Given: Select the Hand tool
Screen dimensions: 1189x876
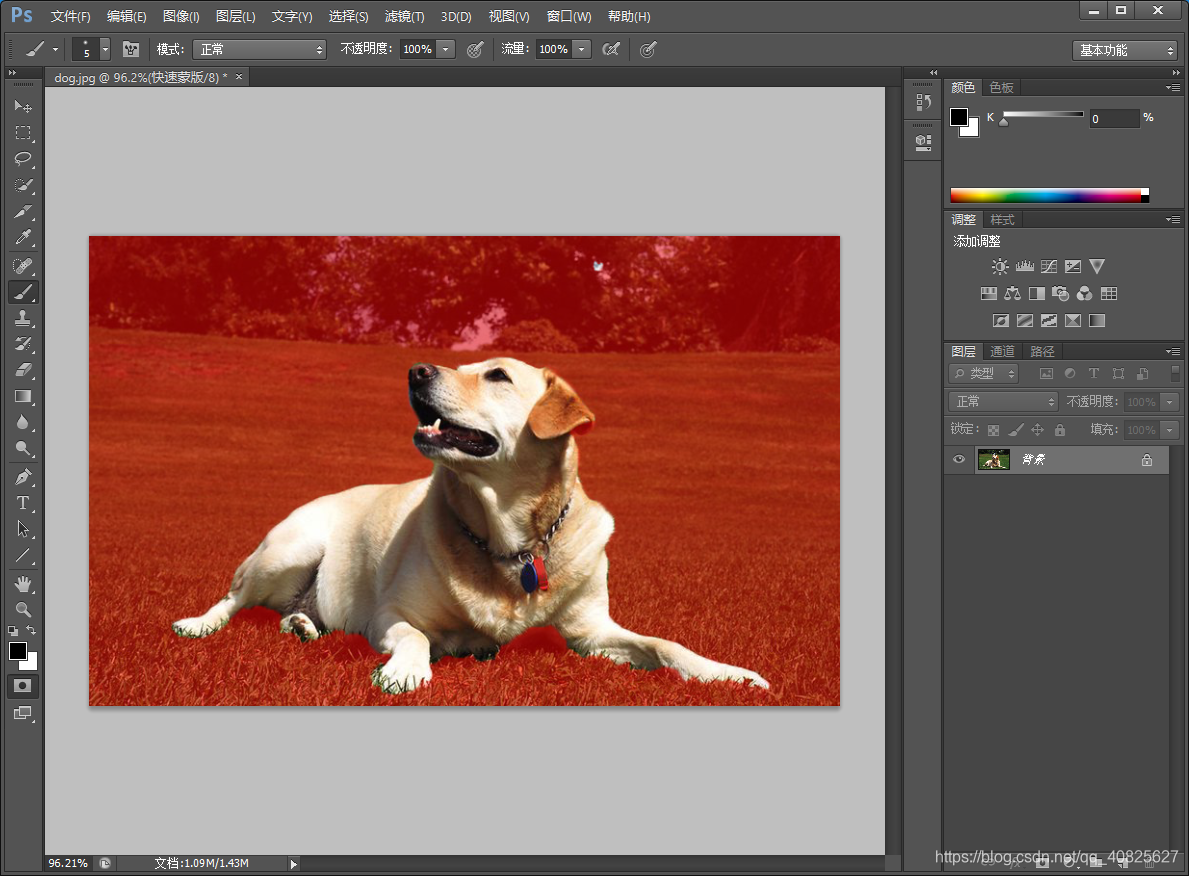Looking at the screenshot, I should (24, 583).
